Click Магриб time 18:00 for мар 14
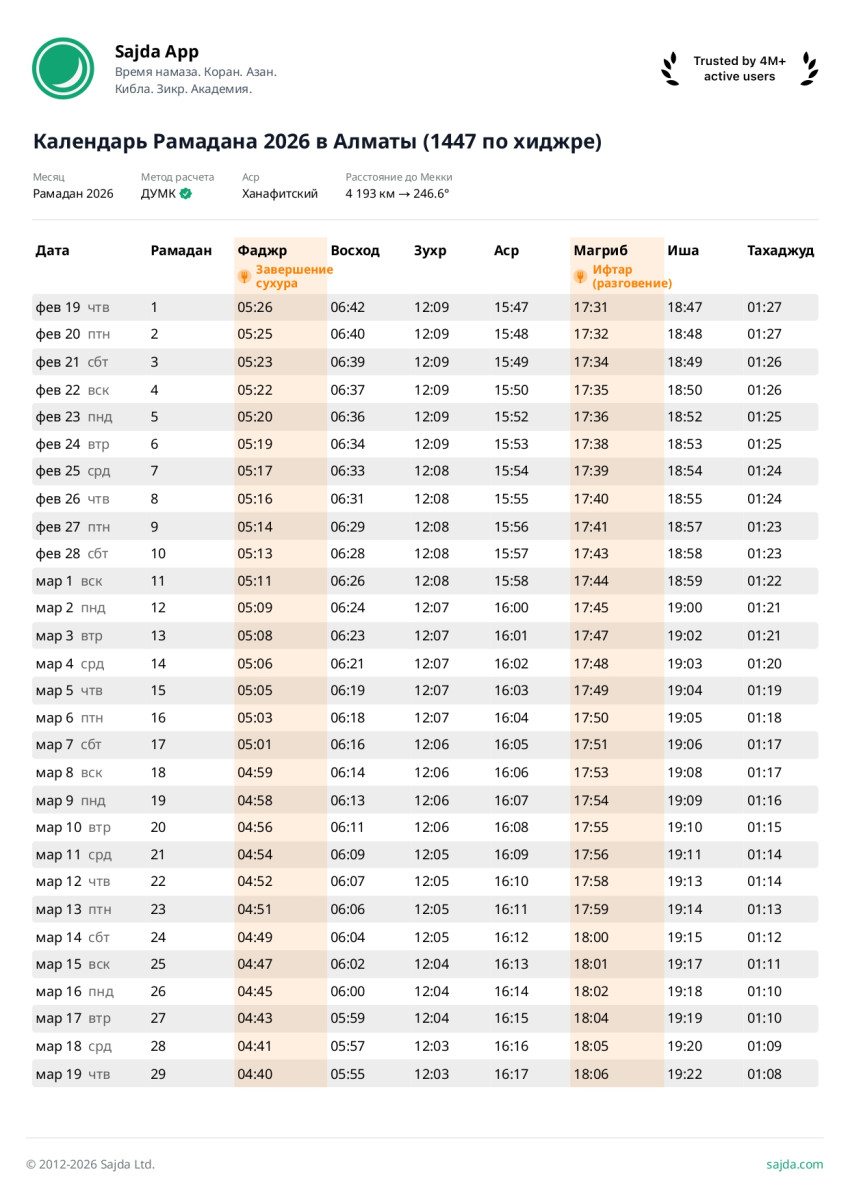This screenshot has width=850, height=1200. pos(590,937)
